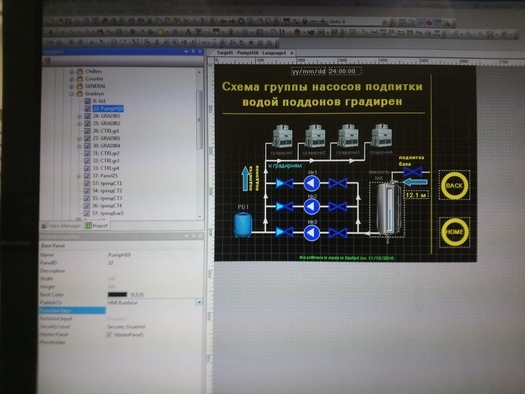This screenshot has height=394, width=525.
Task: Close the PumpH10 editor tab
Action: pyautogui.click(x=292, y=53)
